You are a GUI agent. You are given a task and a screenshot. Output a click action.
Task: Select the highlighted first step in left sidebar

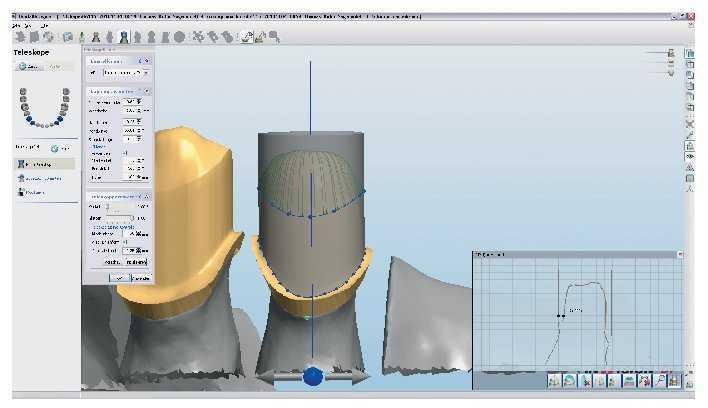click(38, 163)
